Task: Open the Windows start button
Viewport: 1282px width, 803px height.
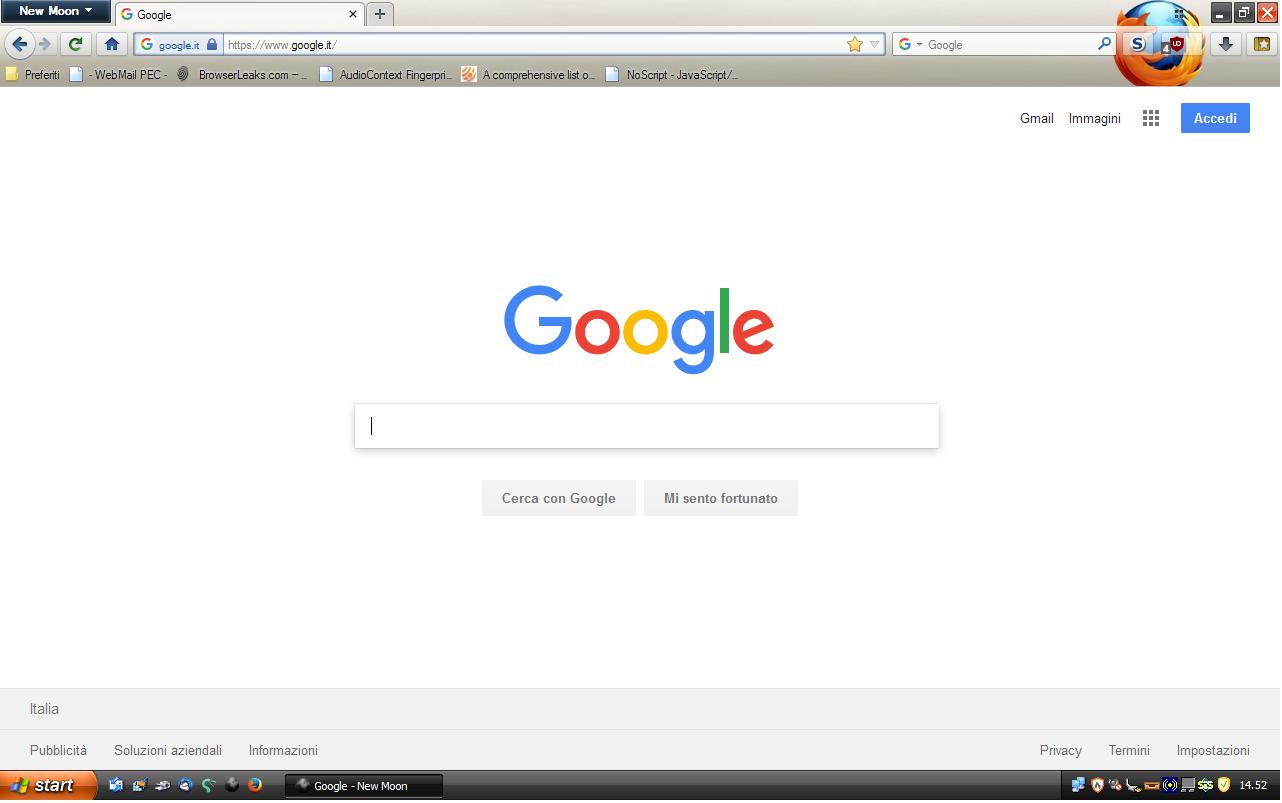Action: (48, 785)
